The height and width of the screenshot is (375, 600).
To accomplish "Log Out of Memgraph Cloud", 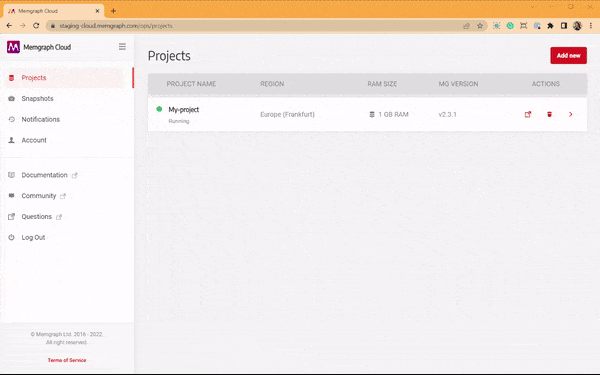I will 33,237.
